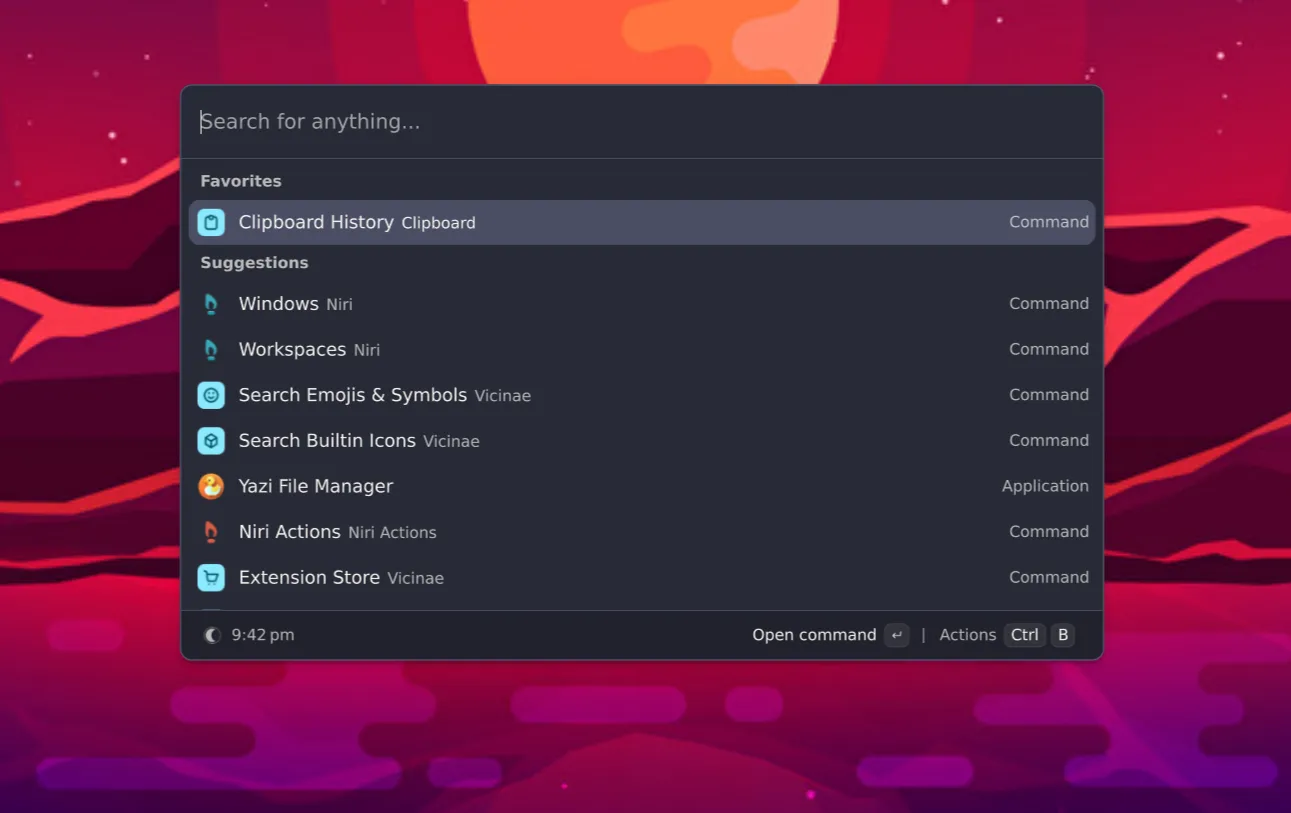
Task: Click 'Command' label on the Workspaces row
Action: [1049, 349]
